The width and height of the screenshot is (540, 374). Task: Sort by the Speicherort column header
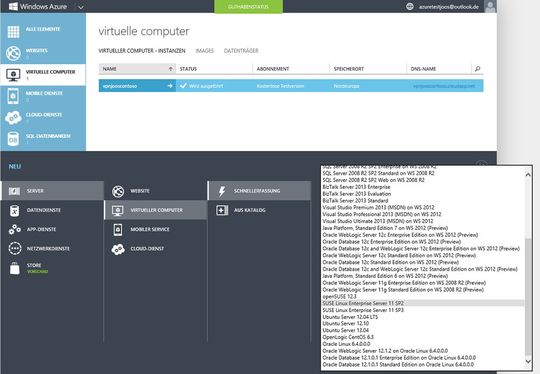click(368, 69)
